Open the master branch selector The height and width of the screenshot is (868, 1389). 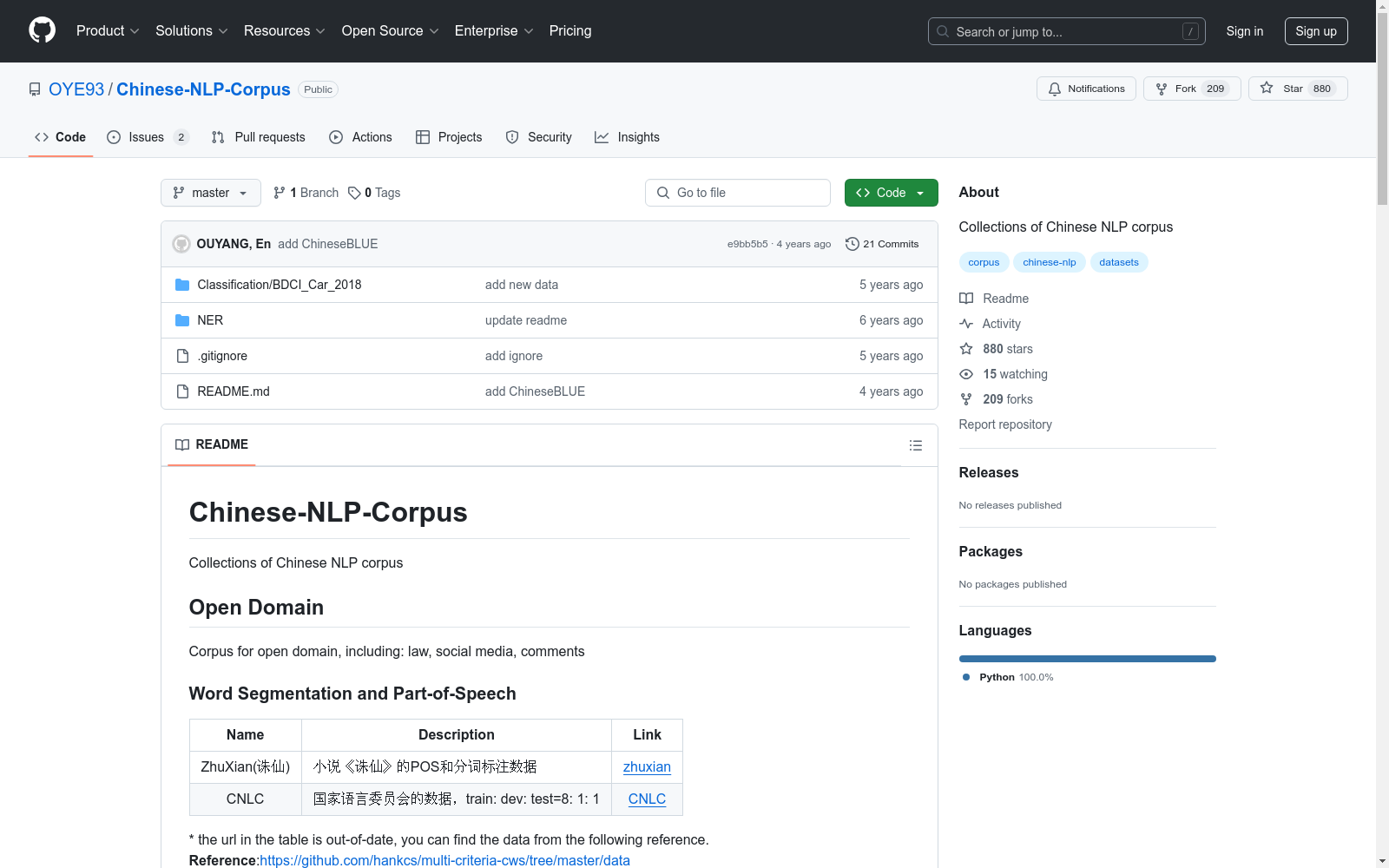[x=211, y=193]
